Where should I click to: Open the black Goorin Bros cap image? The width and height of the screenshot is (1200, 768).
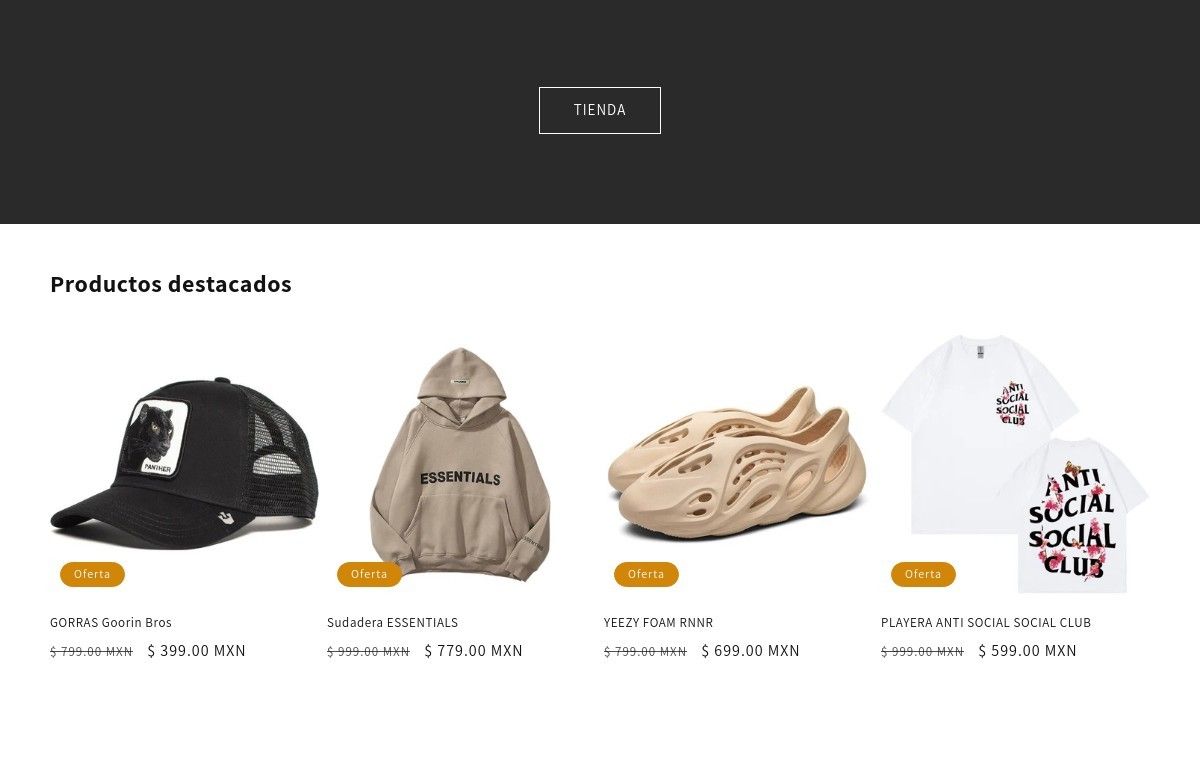click(x=184, y=464)
